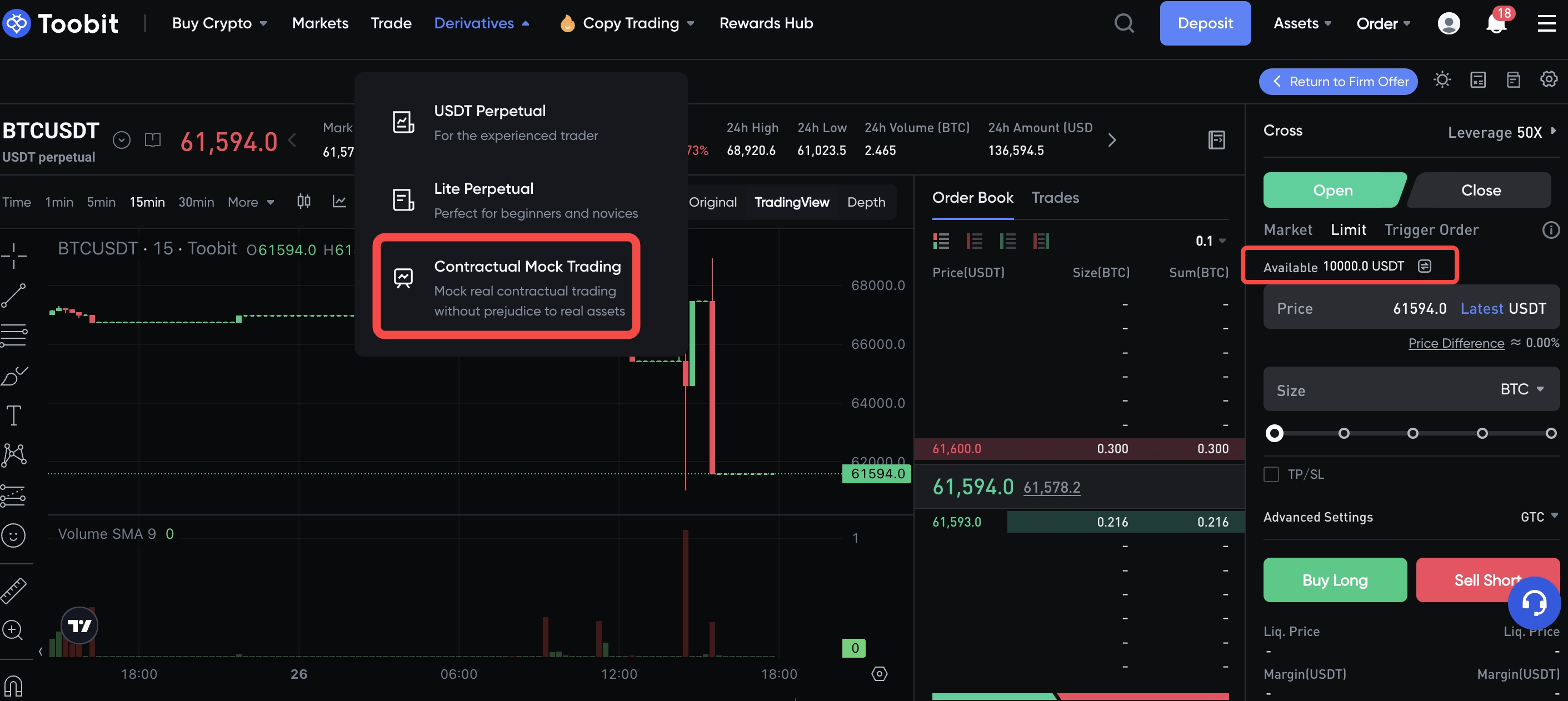Switch to the Trades tab
The image size is (1568, 701).
click(x=1054, y=198)
